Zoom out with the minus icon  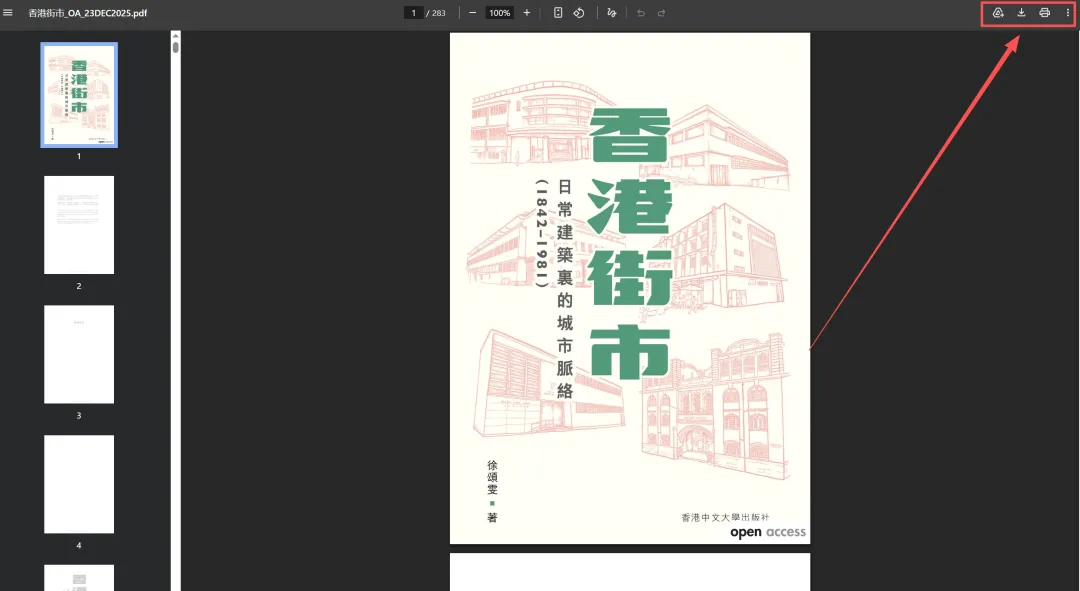point(472,12)
